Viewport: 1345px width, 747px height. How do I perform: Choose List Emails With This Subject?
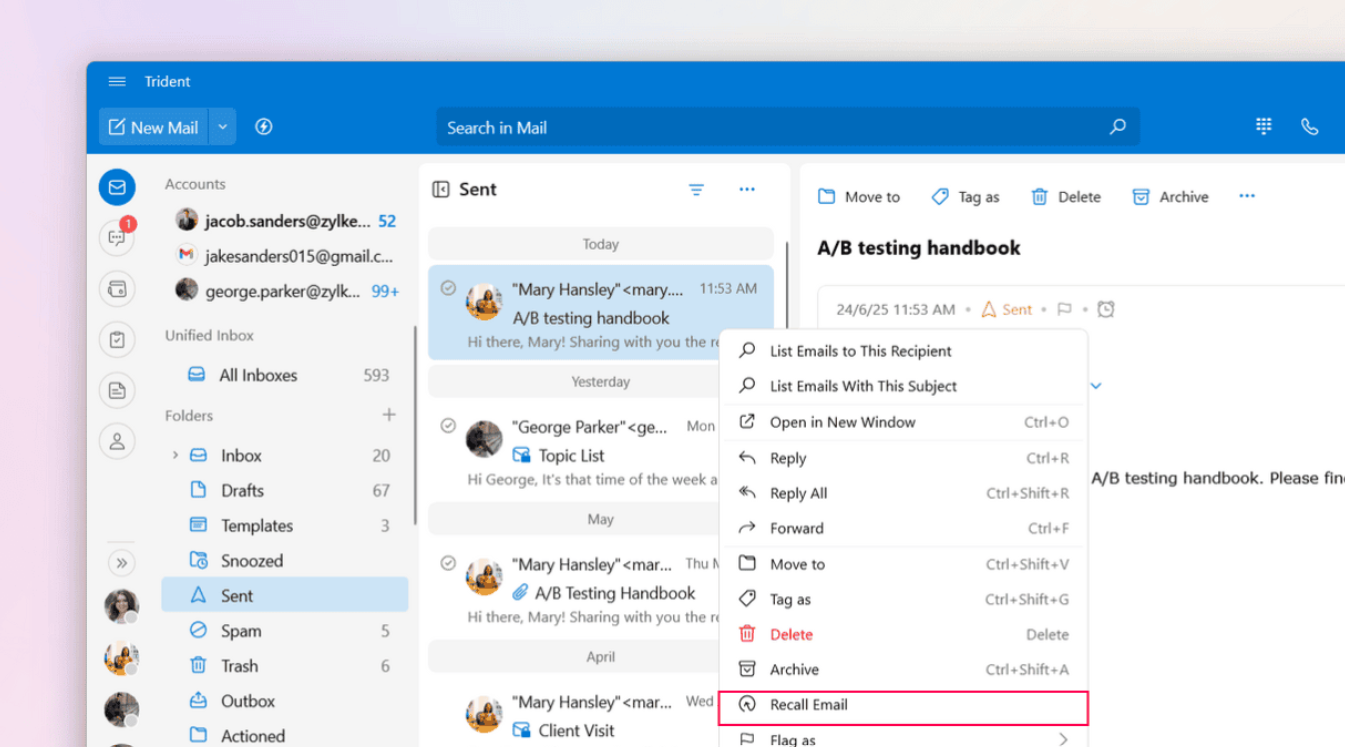pyautogui.click(x=903, y=386)
